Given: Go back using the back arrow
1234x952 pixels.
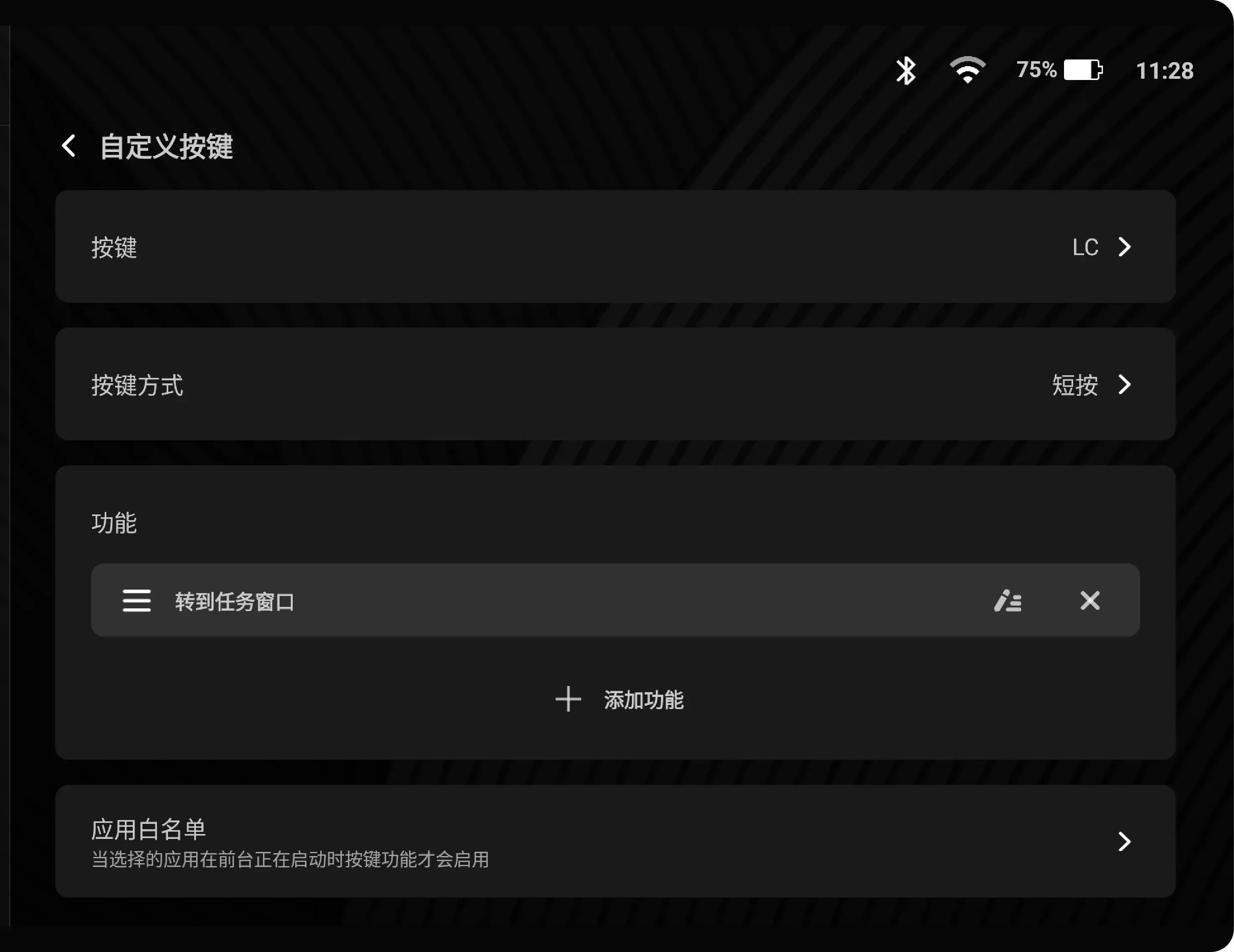Looking at the screenshot, I should (69, 146).
